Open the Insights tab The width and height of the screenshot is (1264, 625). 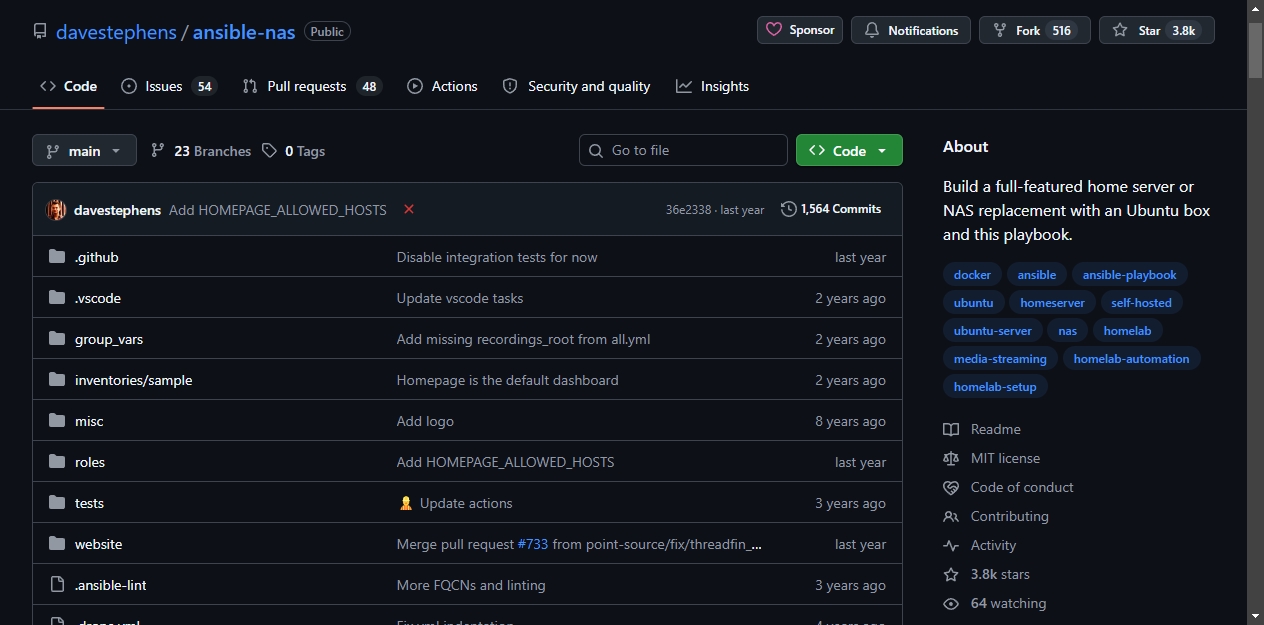712,86
